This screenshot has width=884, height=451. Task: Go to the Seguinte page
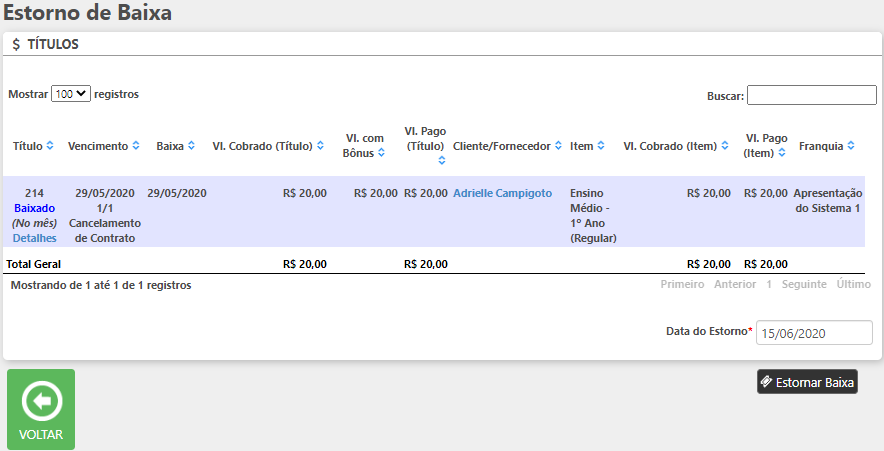tap(804, 285)
